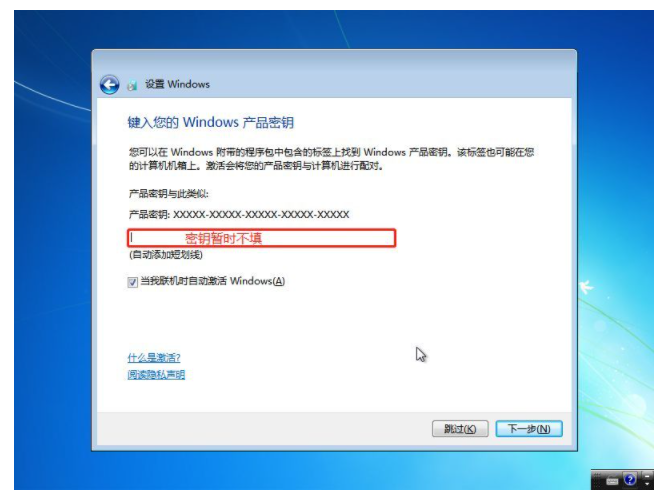
Task: Click the 下一步(N) next button
Action: pyautogui.click(x=529, y=429)
